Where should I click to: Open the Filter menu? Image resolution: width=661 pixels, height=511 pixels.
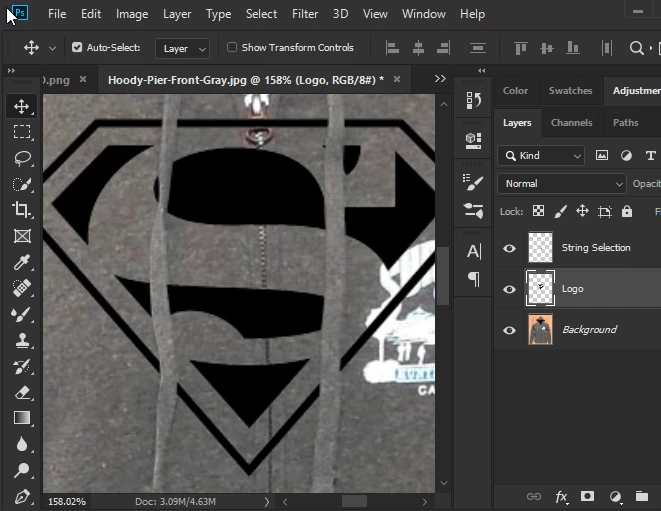pyautogui.click(x=305, y=14)
